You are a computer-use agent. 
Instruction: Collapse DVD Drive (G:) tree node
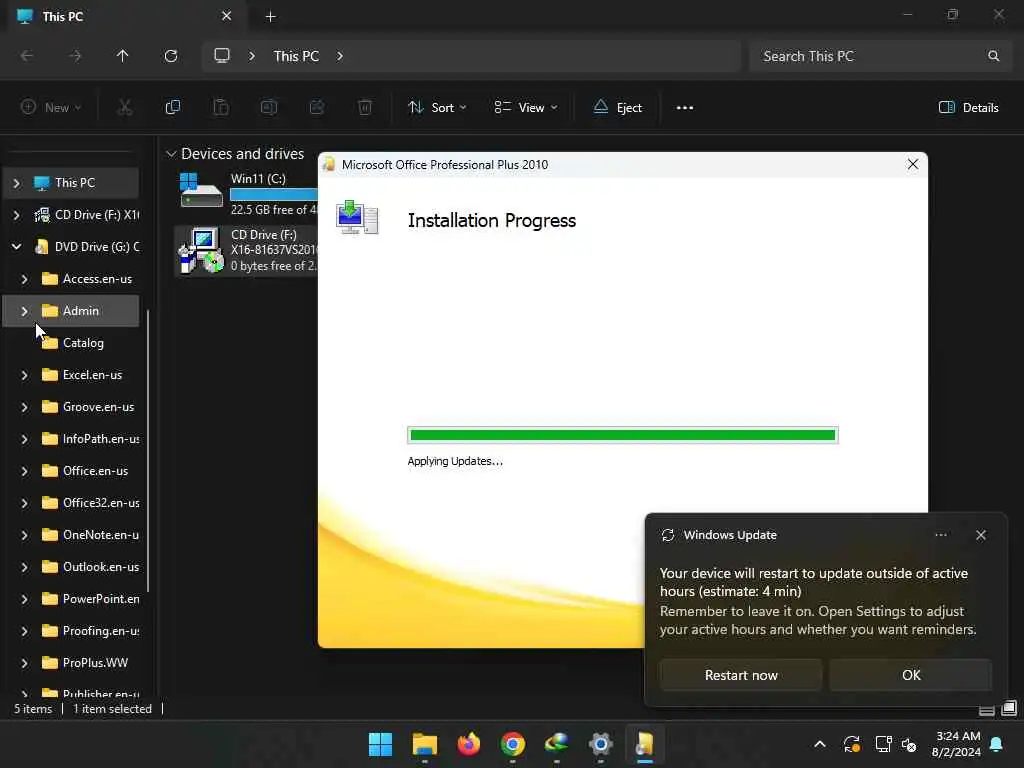16,247
